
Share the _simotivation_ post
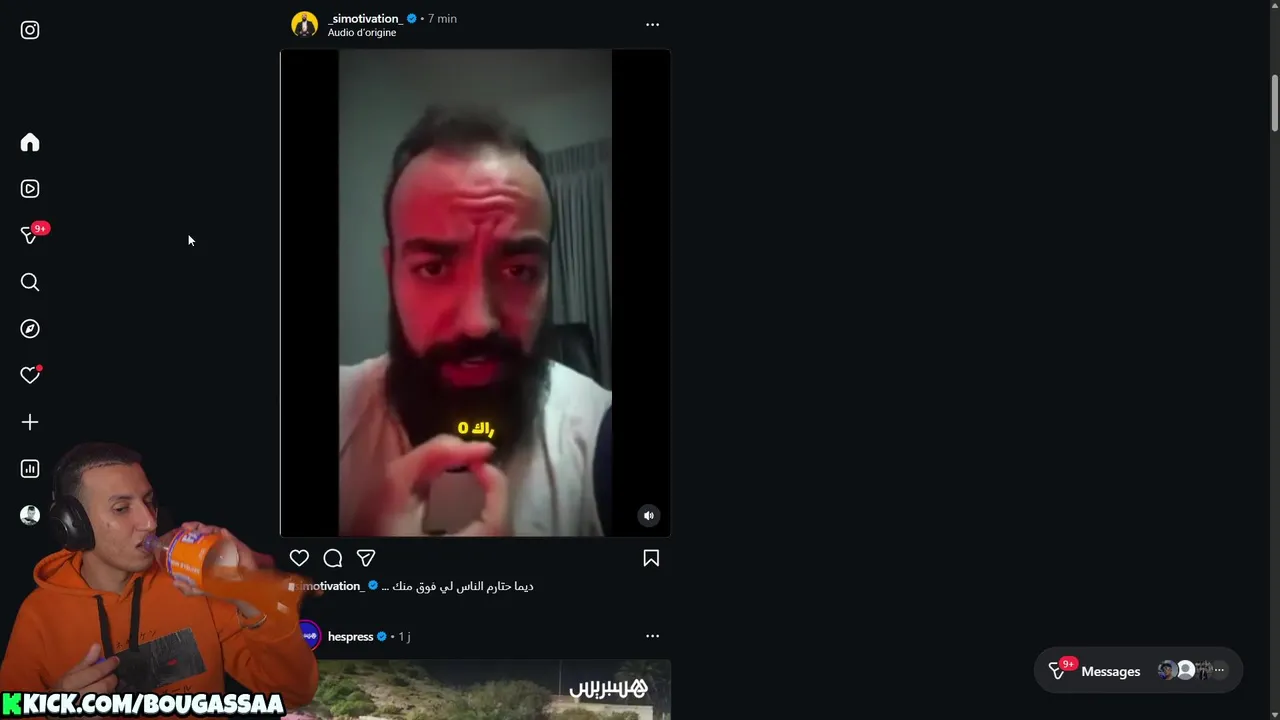[x=366, y=558]
